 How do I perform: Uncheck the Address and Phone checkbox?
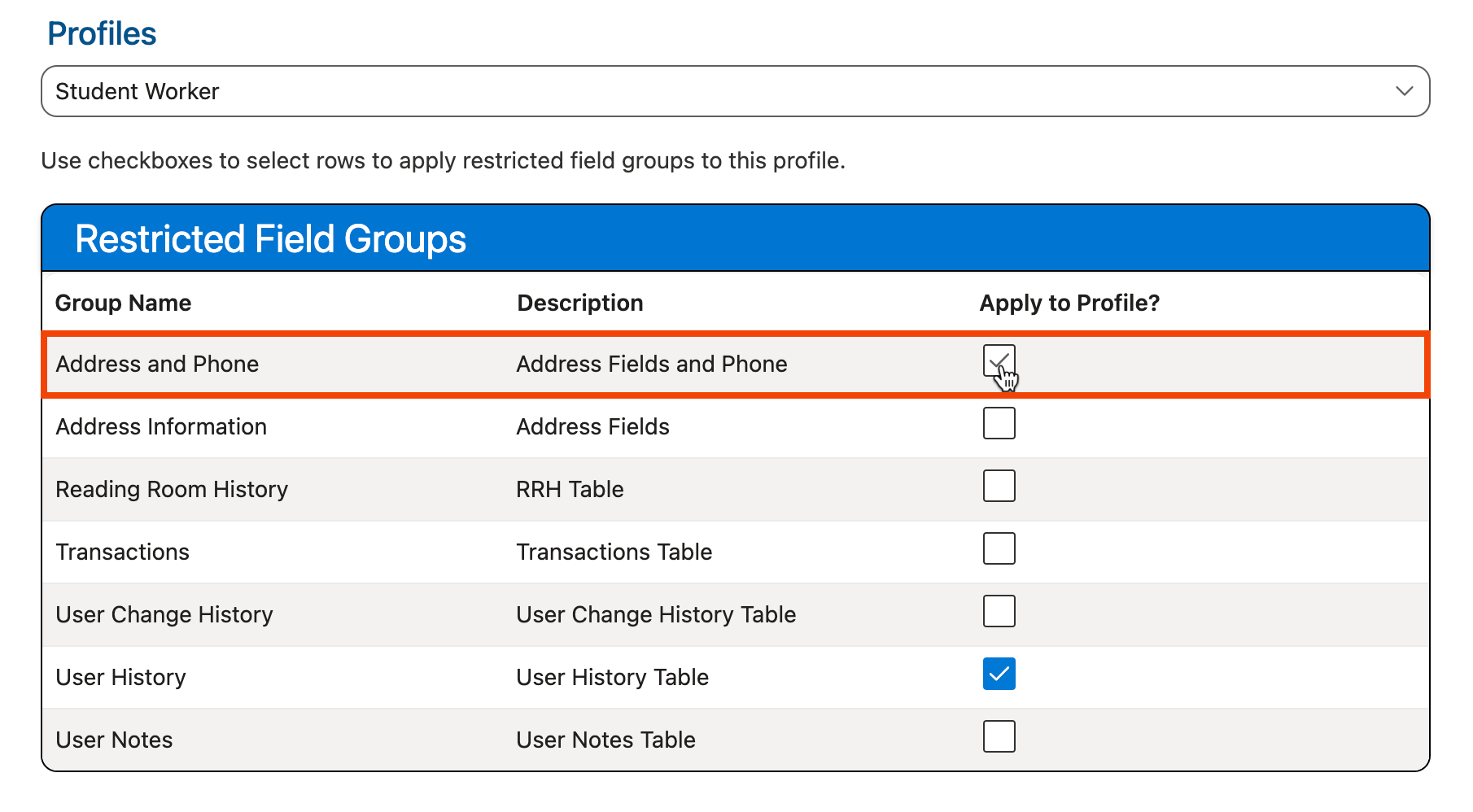pyautogui.click(x=999, y=361)
